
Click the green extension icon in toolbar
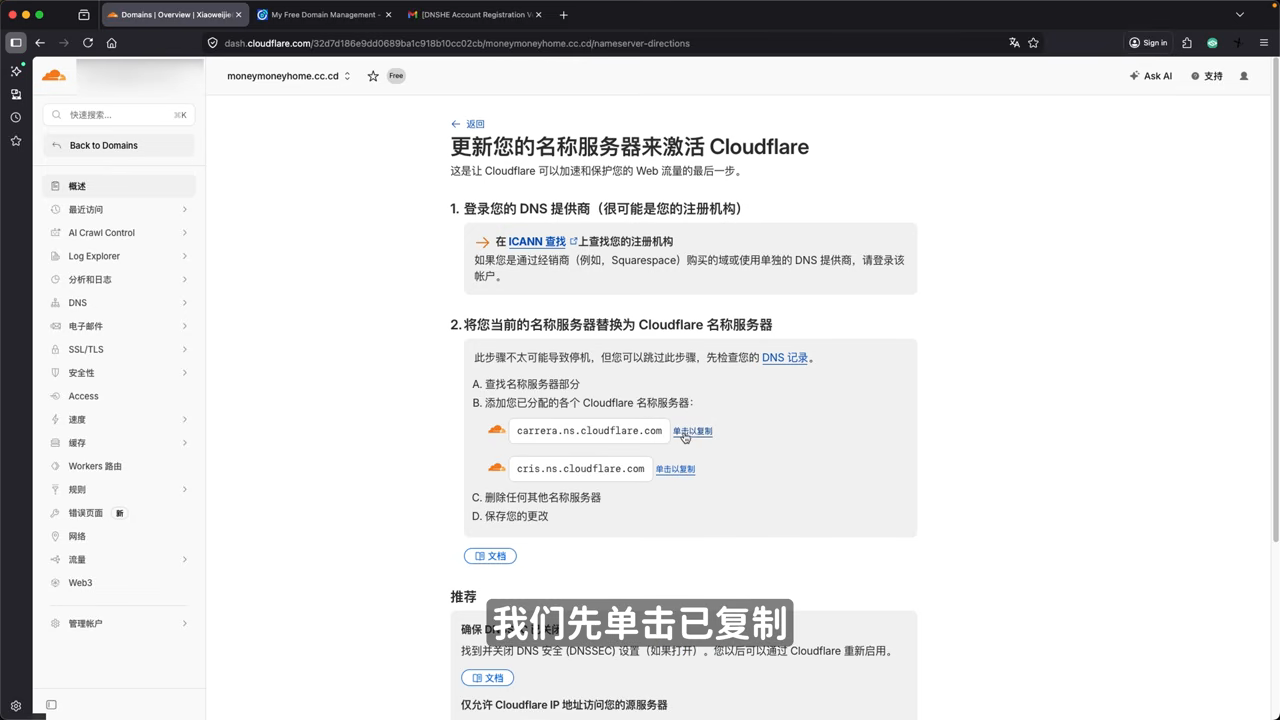[1212, 43]
